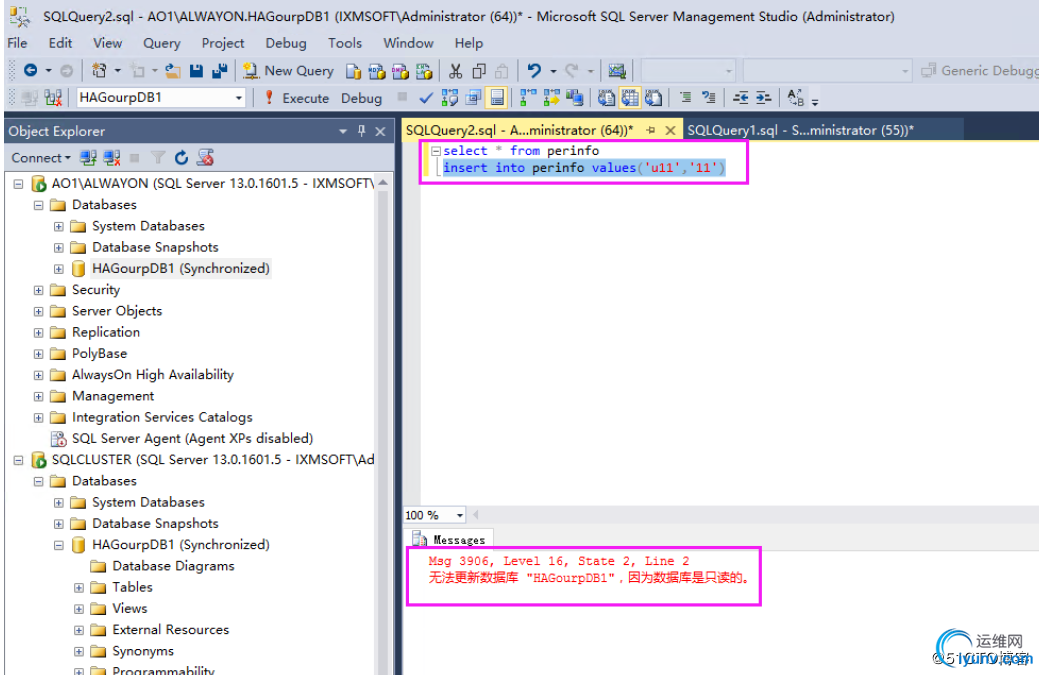Close the SQLQuery2.sql tab
The image size is (1039, 675).
(670, 130)
